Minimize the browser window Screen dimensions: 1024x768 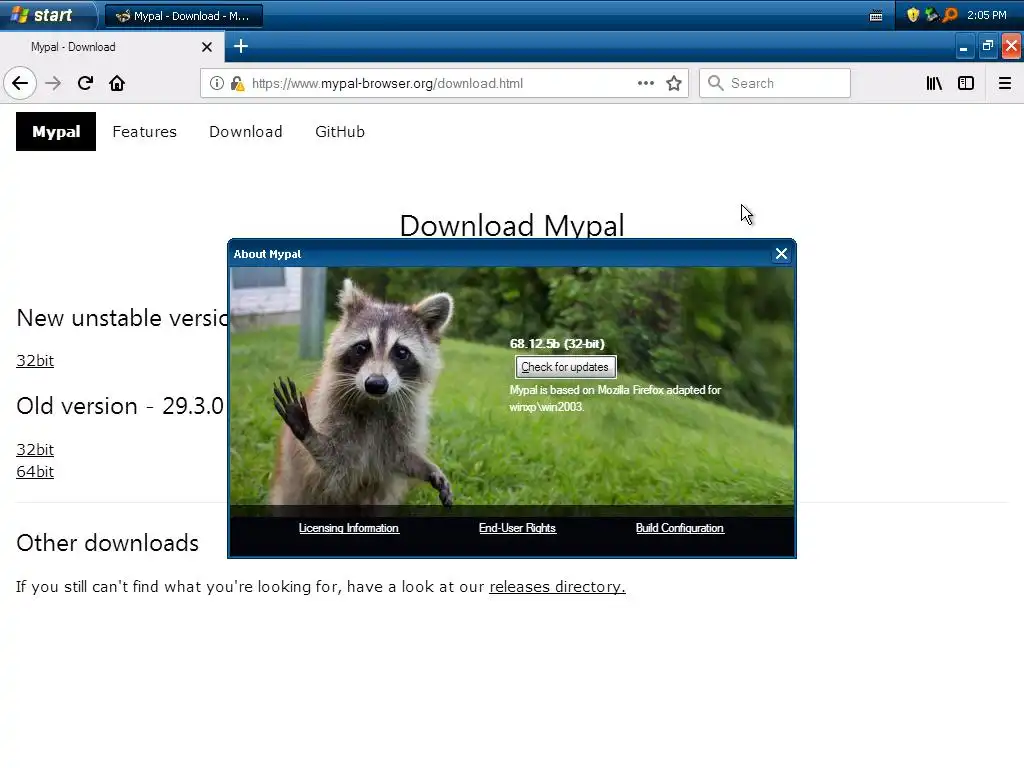point(963,46)
